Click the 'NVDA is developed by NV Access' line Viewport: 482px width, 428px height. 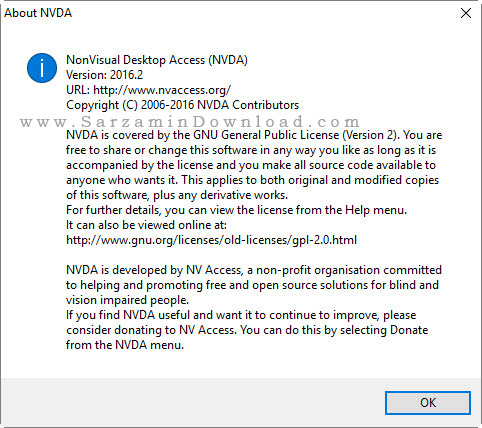(x=254, y=270)
